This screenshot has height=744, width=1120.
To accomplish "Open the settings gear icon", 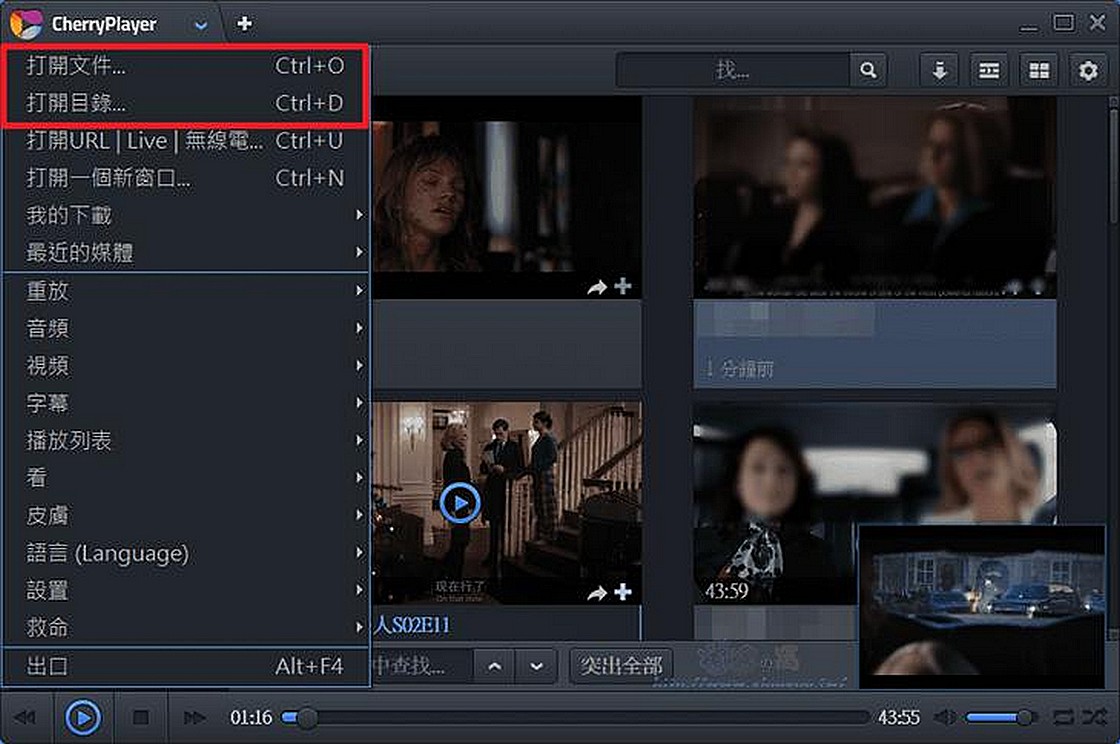I will click(x=1088, y=70).
